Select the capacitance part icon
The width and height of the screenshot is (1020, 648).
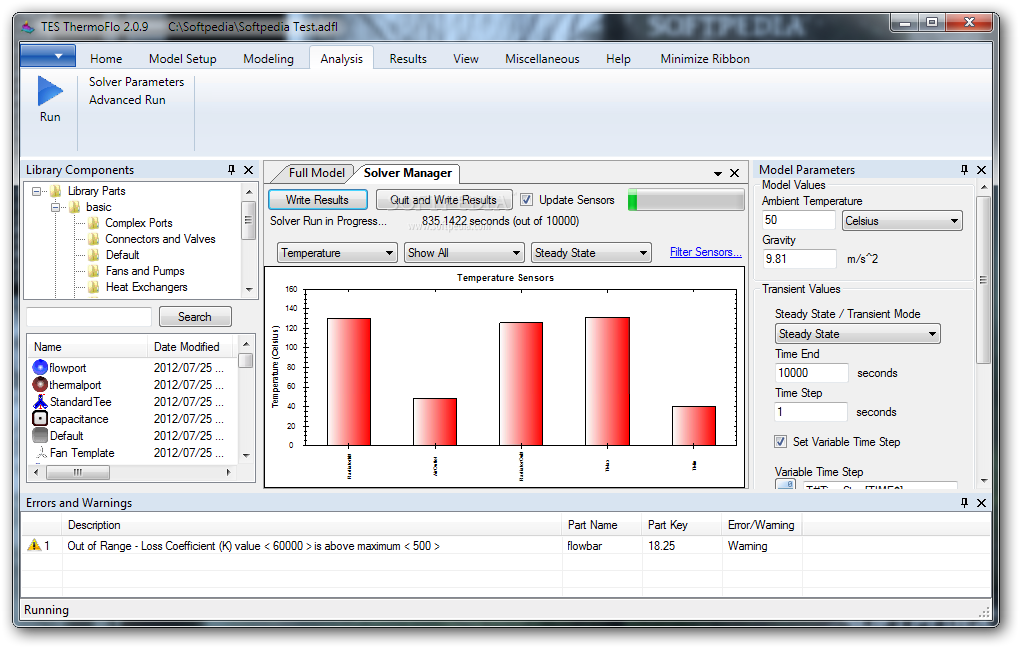pyautogui.click(x=40, y=418)
